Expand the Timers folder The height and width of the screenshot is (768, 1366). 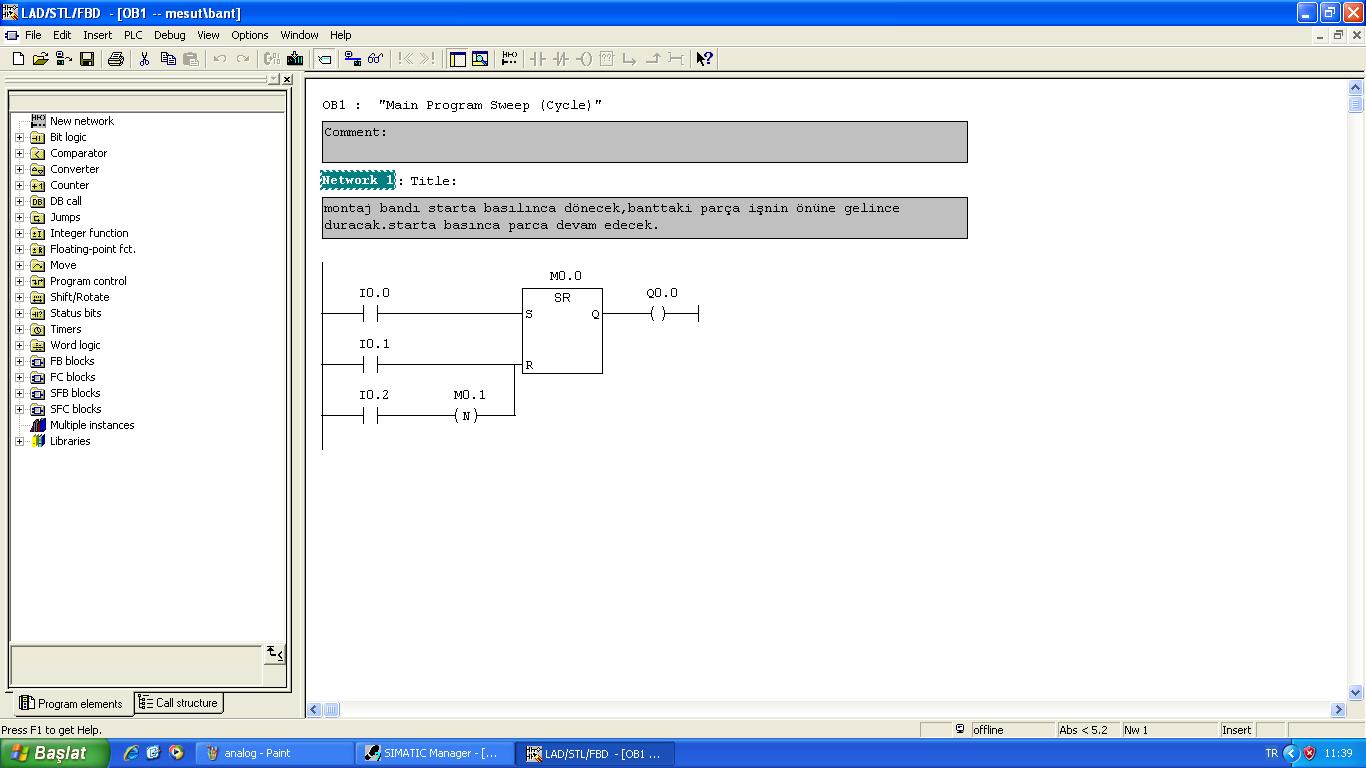coord(19,329)
